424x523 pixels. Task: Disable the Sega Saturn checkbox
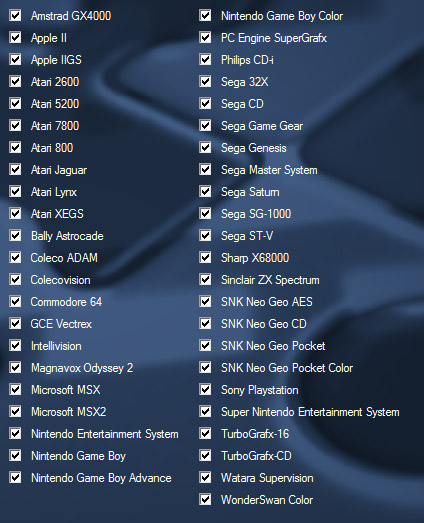pos(205,191)
